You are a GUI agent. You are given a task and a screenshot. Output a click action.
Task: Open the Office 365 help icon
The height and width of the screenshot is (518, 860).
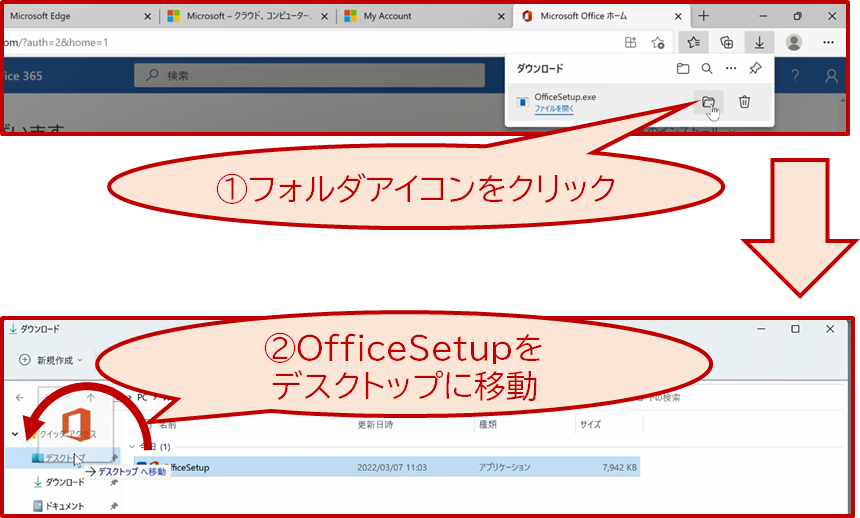pos(795,76)
